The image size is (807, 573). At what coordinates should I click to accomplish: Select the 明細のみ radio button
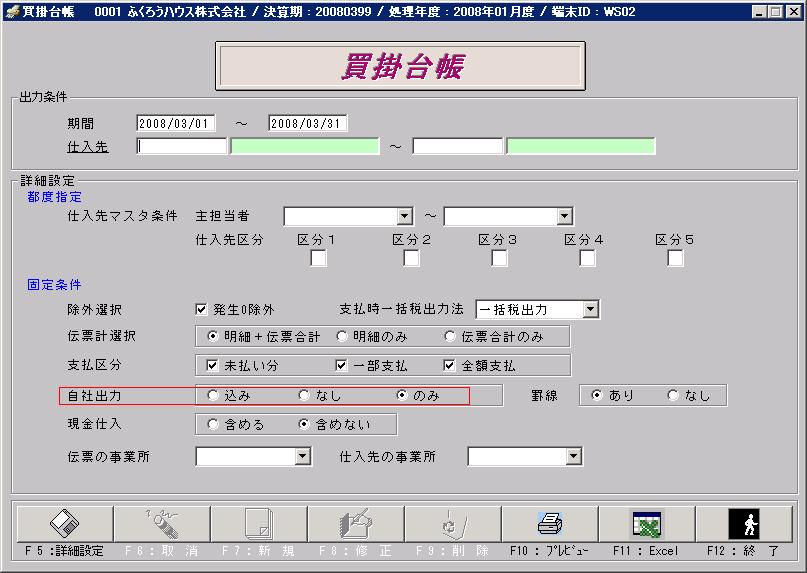click(341, 336)
